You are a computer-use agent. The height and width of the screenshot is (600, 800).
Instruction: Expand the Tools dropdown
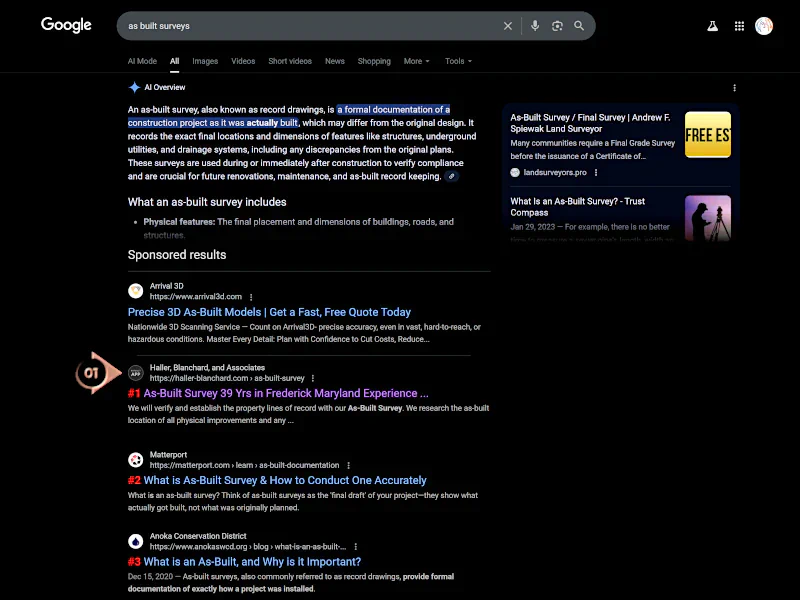coord(458,61)
